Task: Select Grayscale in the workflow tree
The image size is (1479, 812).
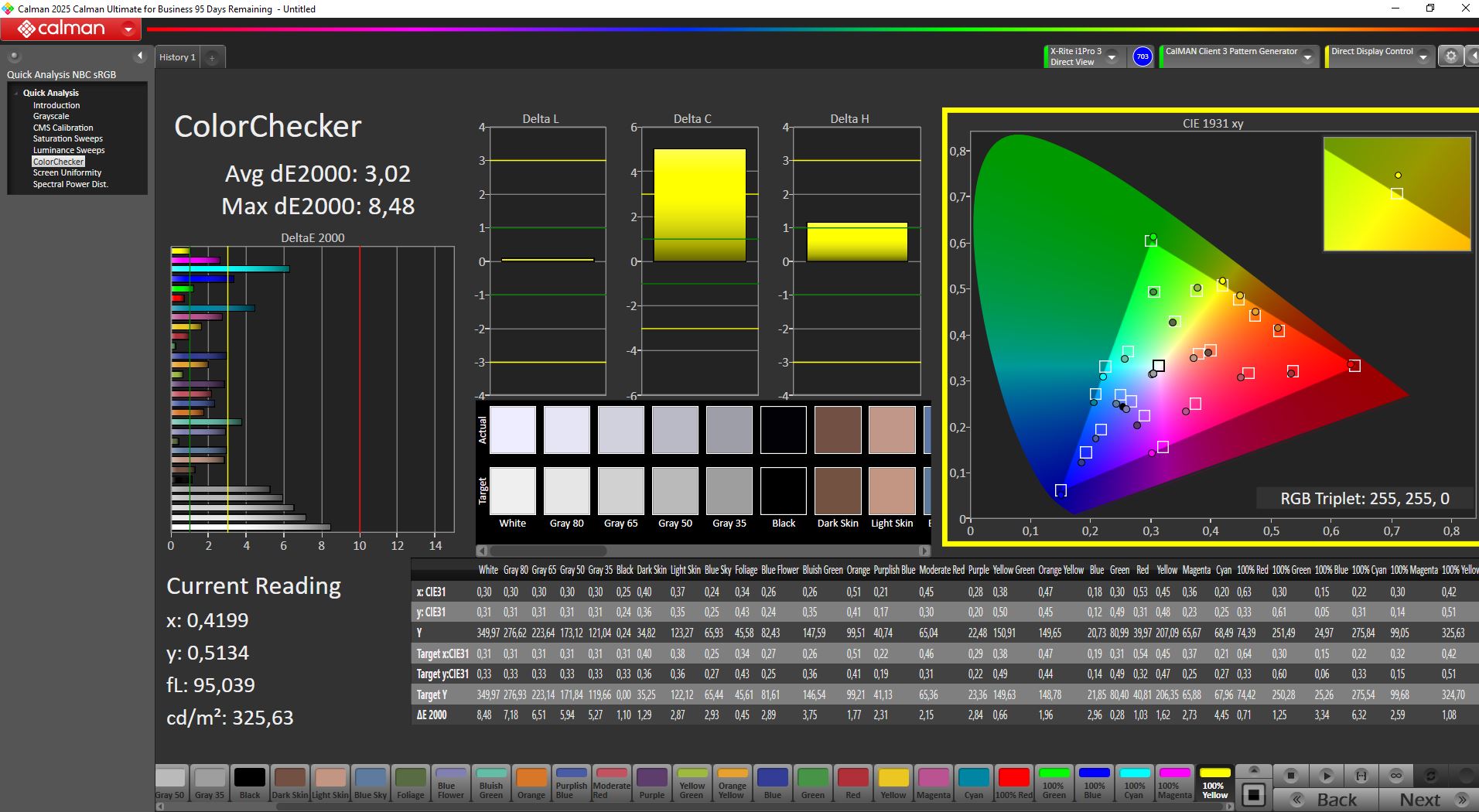Action: pyautogui.click(x=51, y=116)
